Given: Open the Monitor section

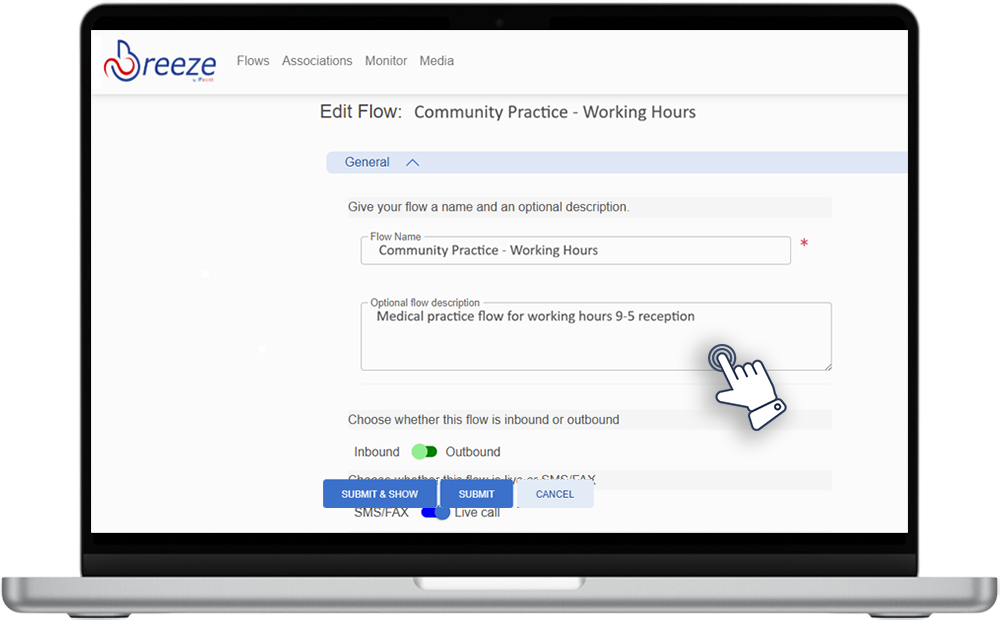Looking at the screenshot, I should tap(386, 61).
